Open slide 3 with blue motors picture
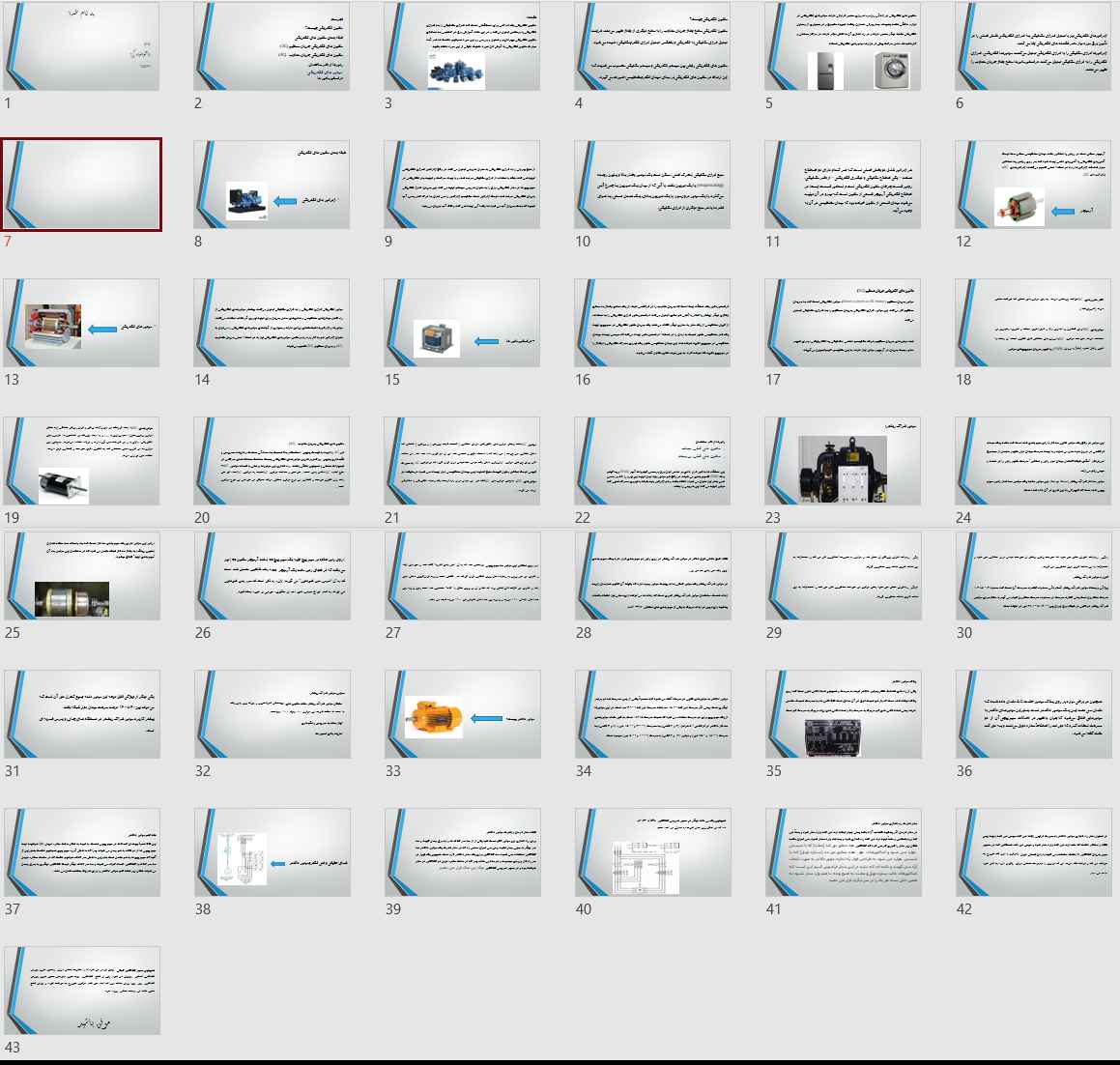Screen dimensions: 1120x1065 [462, 46]
